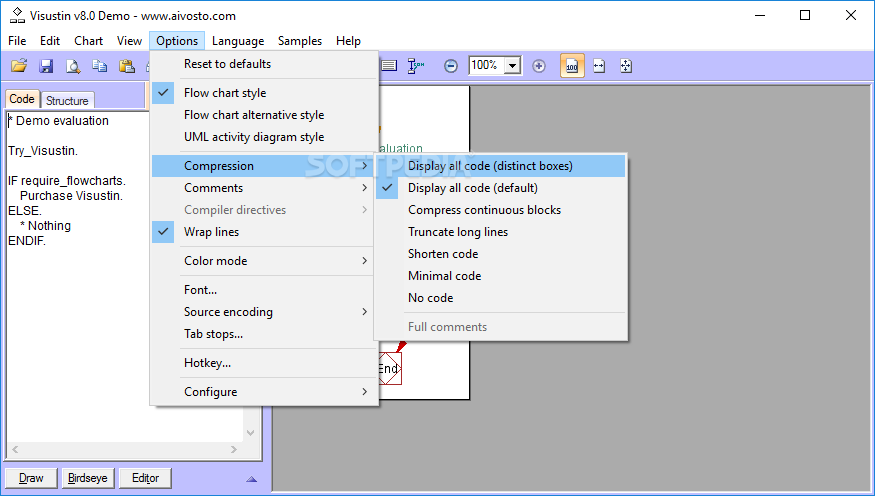Toggle Flow chart style option
The image size is (875, 496).
(x=262, y=93)
